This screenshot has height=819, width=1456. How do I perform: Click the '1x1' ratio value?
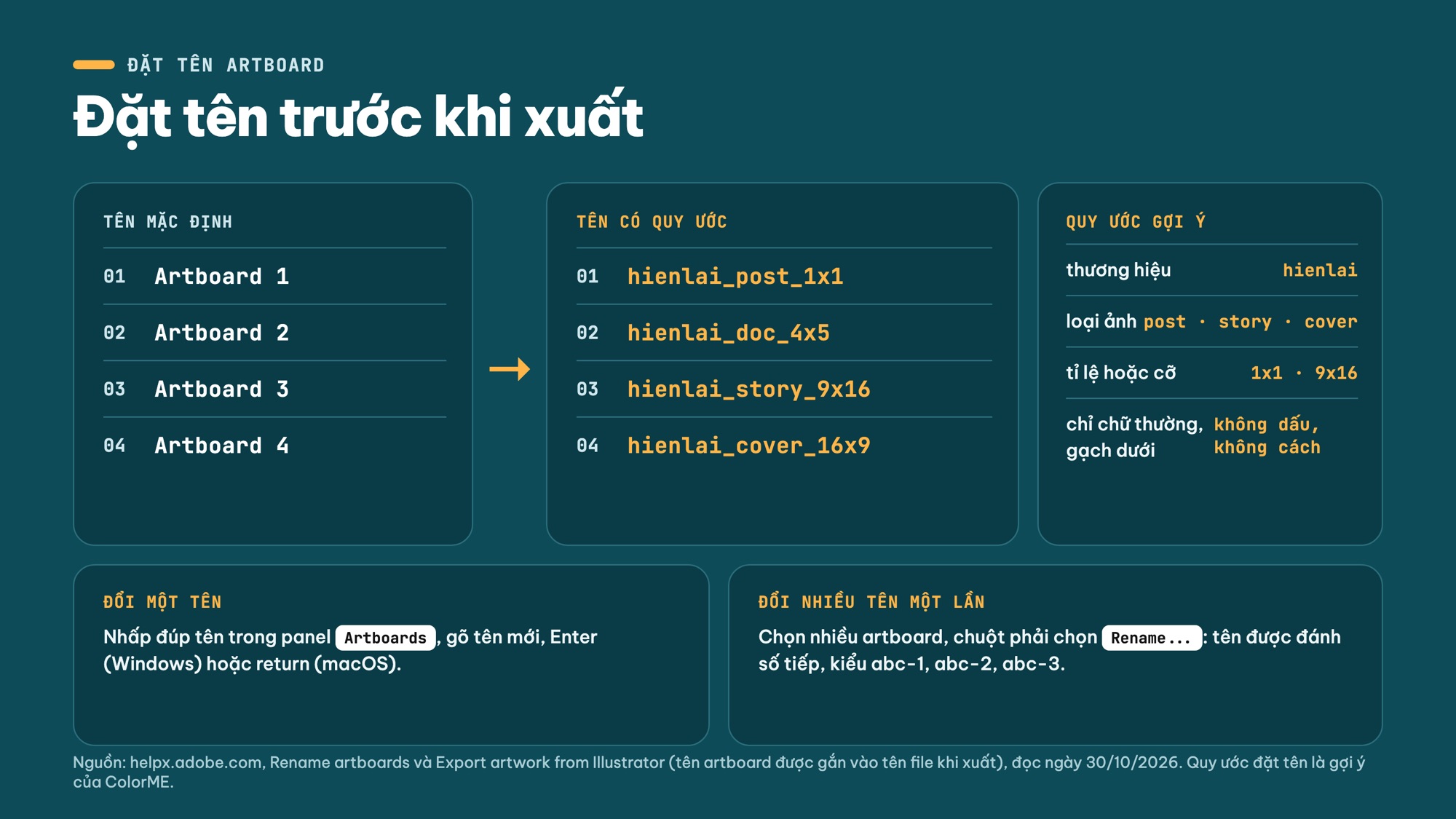coord(1267,373)
